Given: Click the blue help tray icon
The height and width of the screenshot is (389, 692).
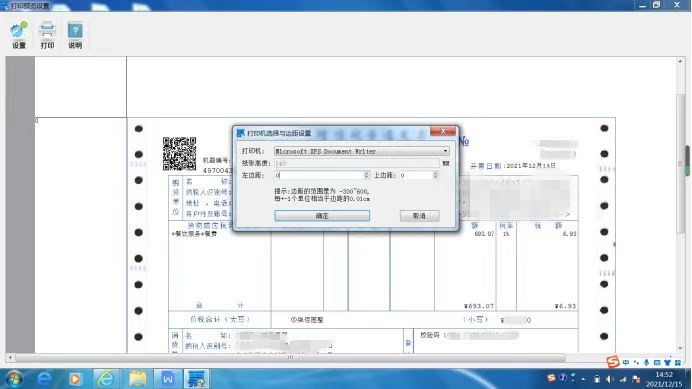Looking at the screenshot, I should tap(563, 378).
